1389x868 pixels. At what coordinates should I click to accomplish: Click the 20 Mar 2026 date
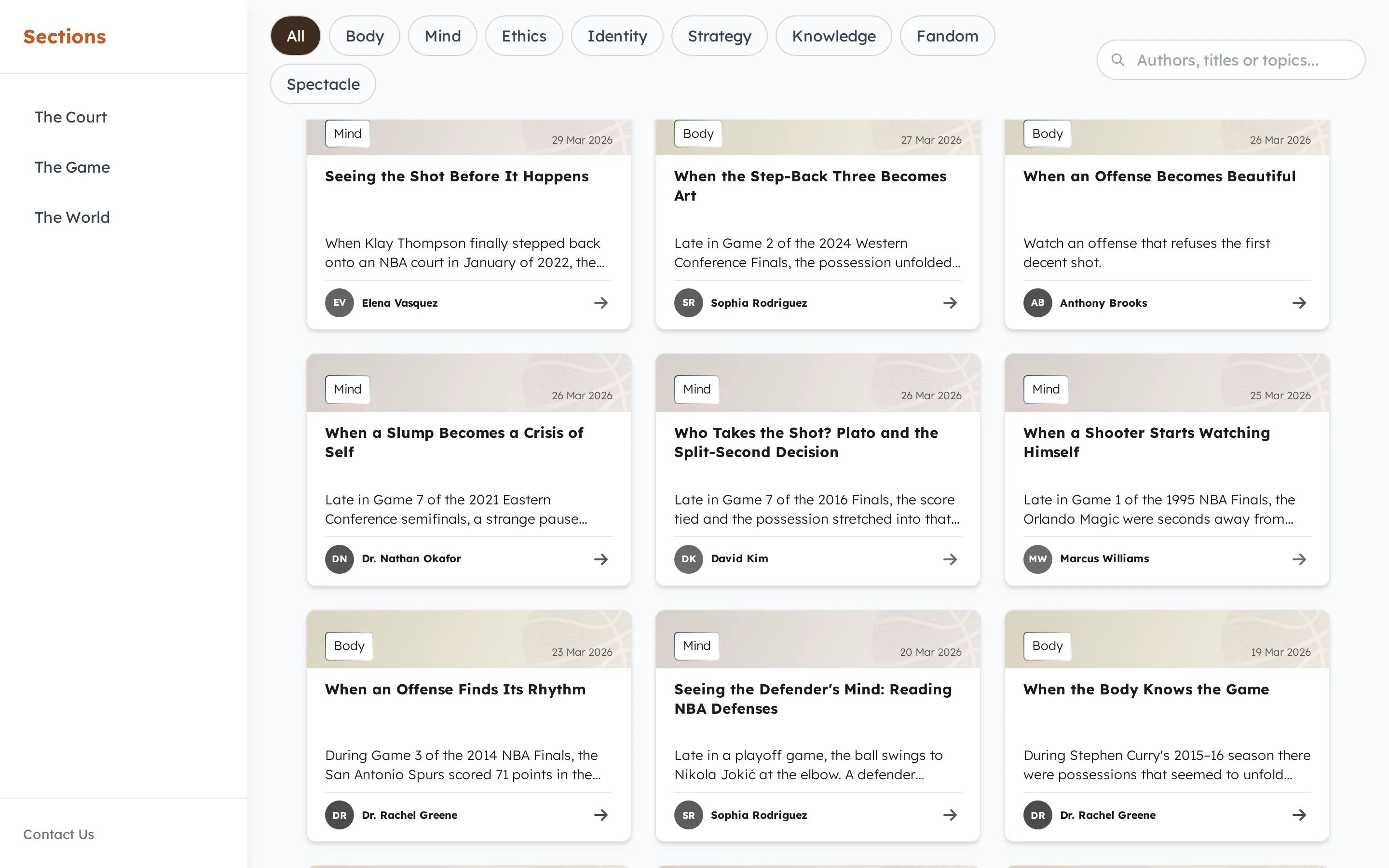[930, 652]
